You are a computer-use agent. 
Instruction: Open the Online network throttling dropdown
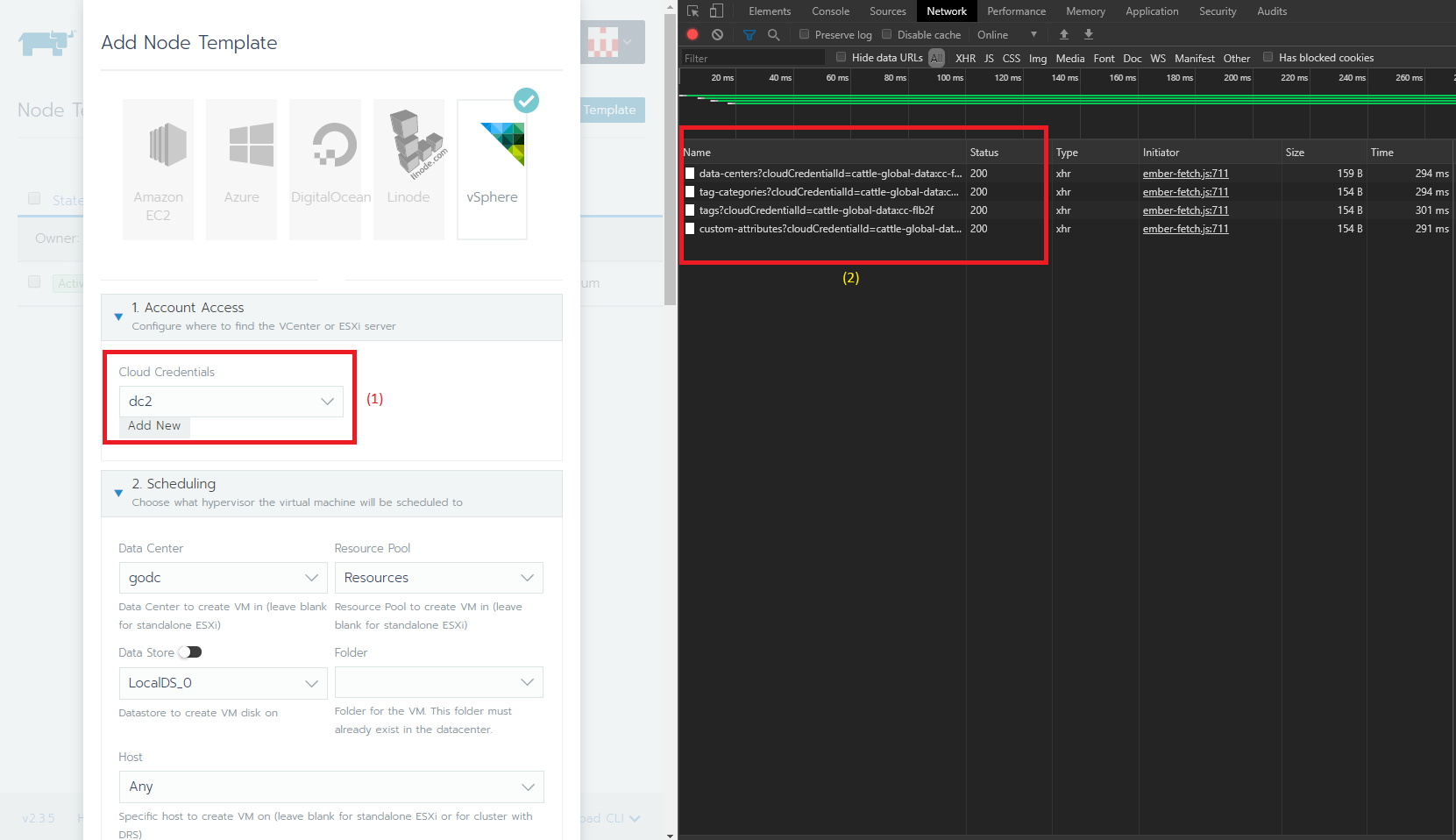point(1006,34)
